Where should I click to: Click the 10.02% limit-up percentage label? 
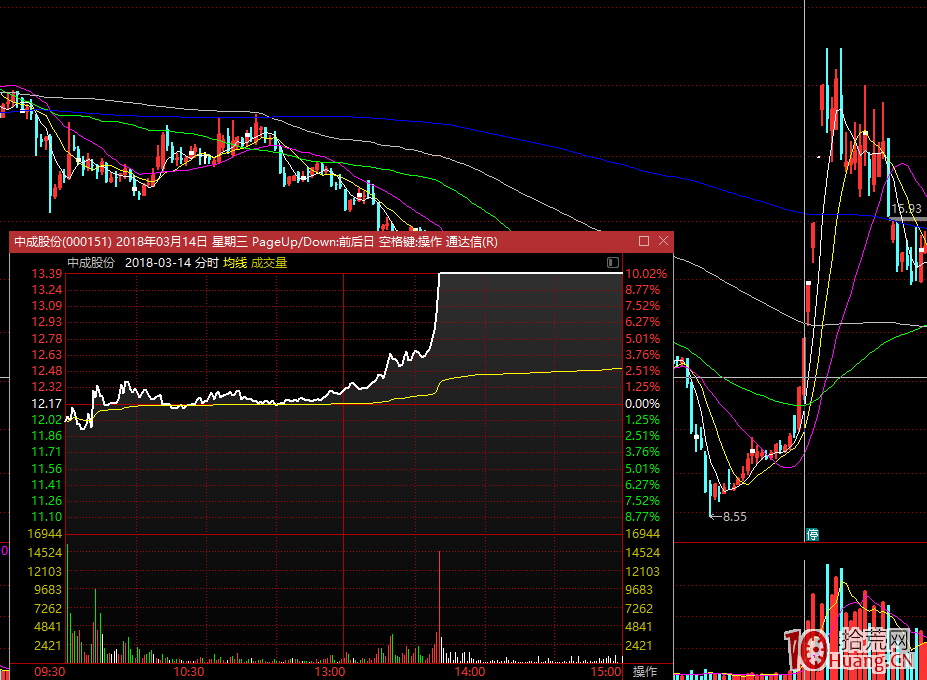tap(646, 273)
